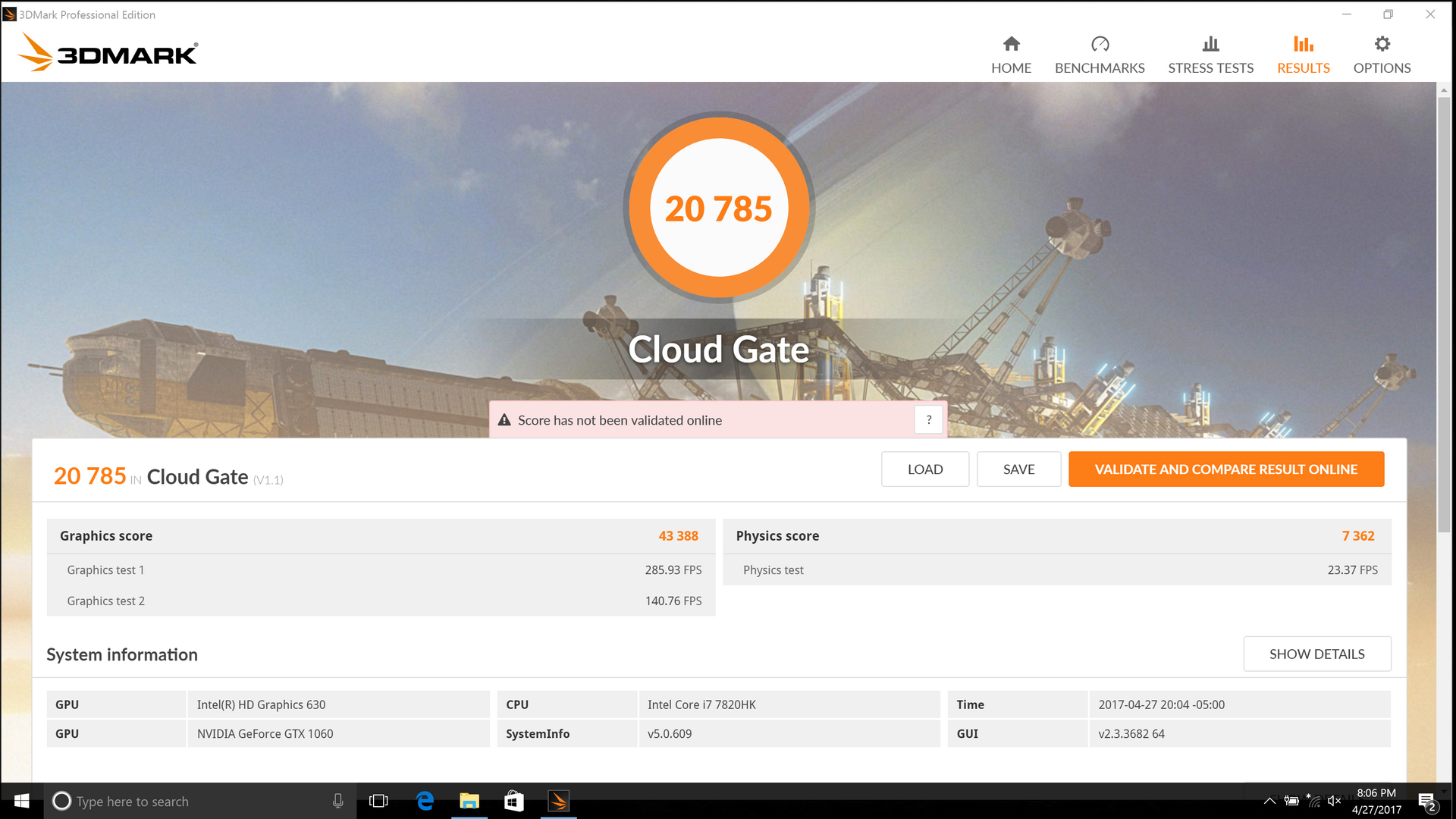This screenshot has height=819, width=1456.
Task: Click the Cortana microphone icon
Action: click(x=337, y=801)
